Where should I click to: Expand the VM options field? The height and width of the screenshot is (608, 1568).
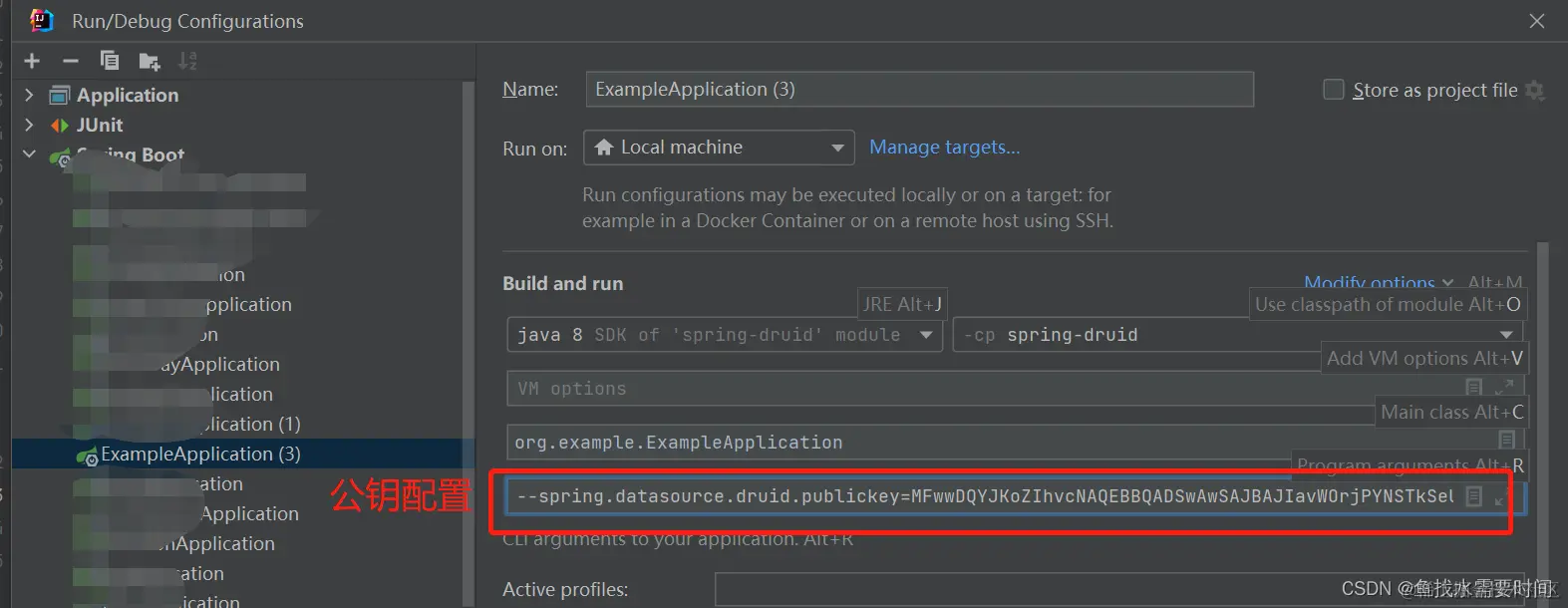[1504, 387]
